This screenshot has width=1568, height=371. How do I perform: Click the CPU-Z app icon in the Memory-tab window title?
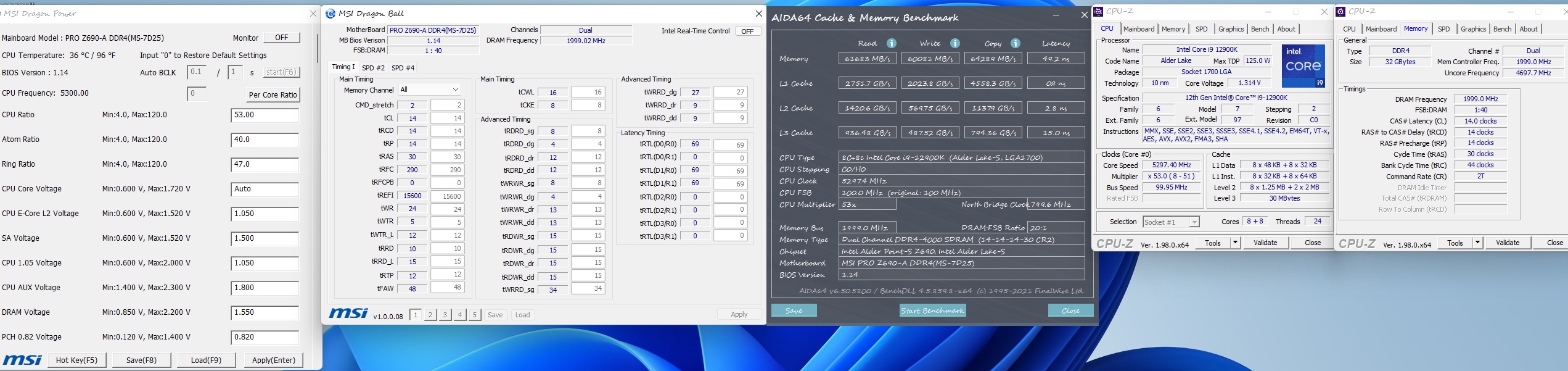pos(1340,12)
